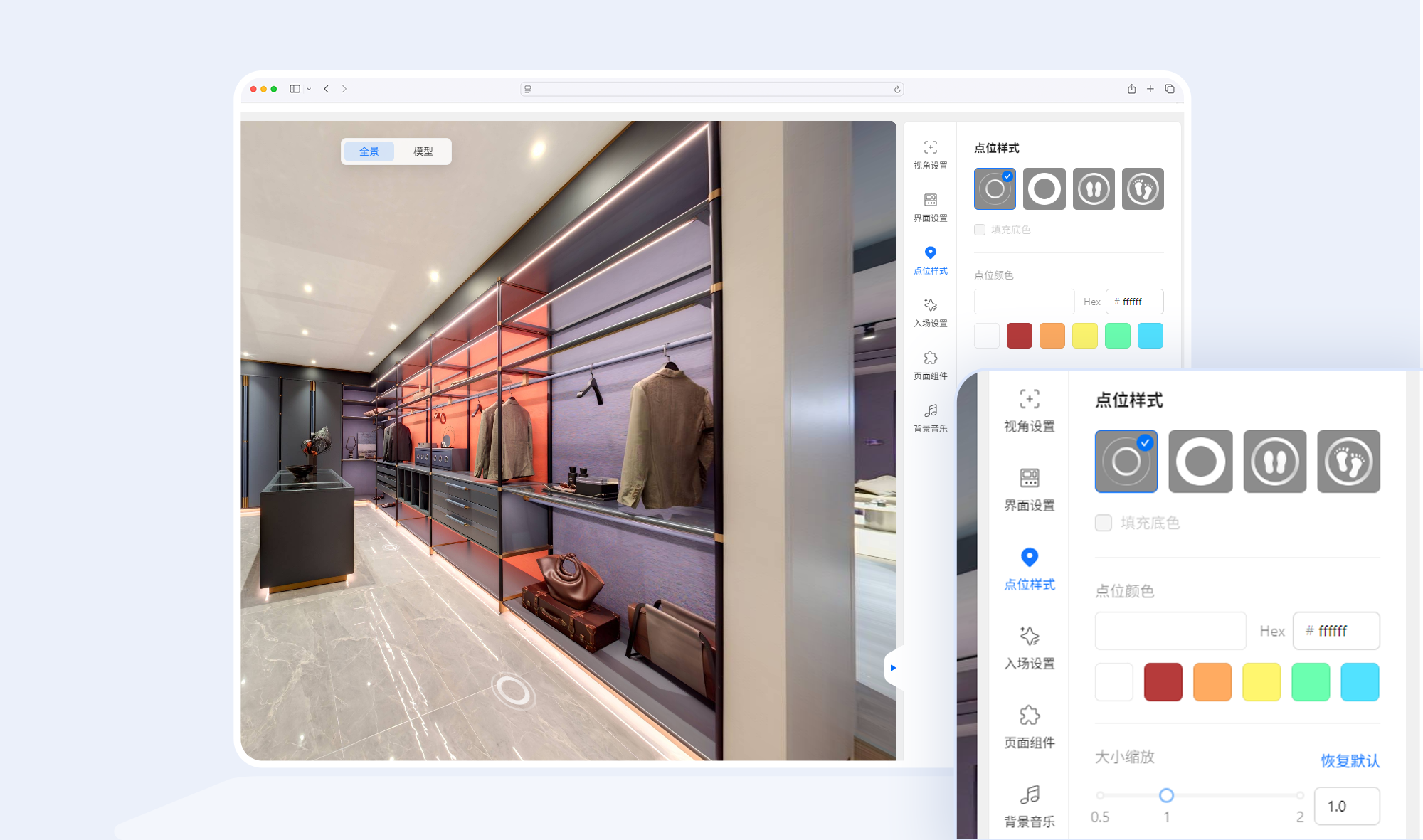Image resolution: width=1423 pixels, height=840 pixels.
Task: Pick green swatch in enlarged panel
Action: (1310, 682)
